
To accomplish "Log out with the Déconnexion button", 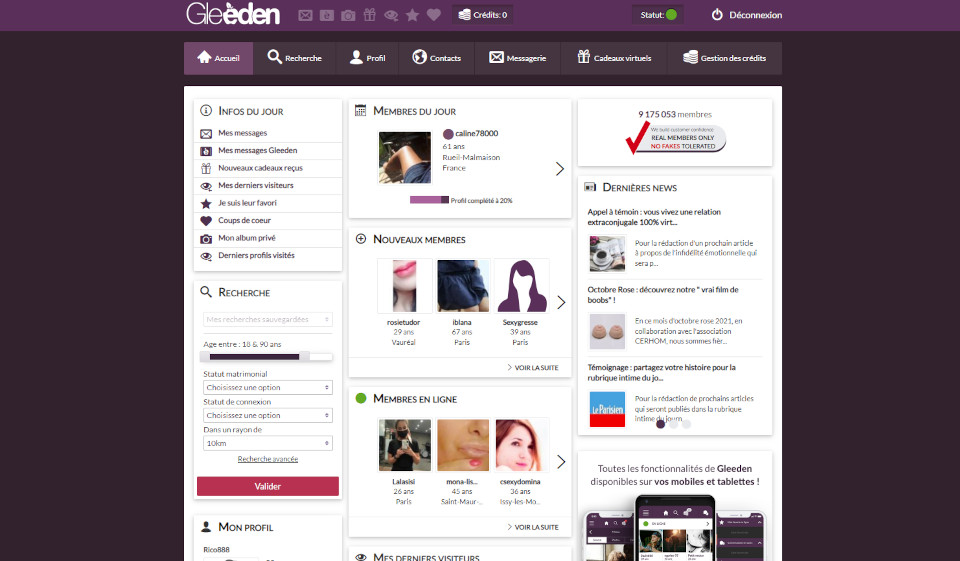I will (x=746, y=15).
